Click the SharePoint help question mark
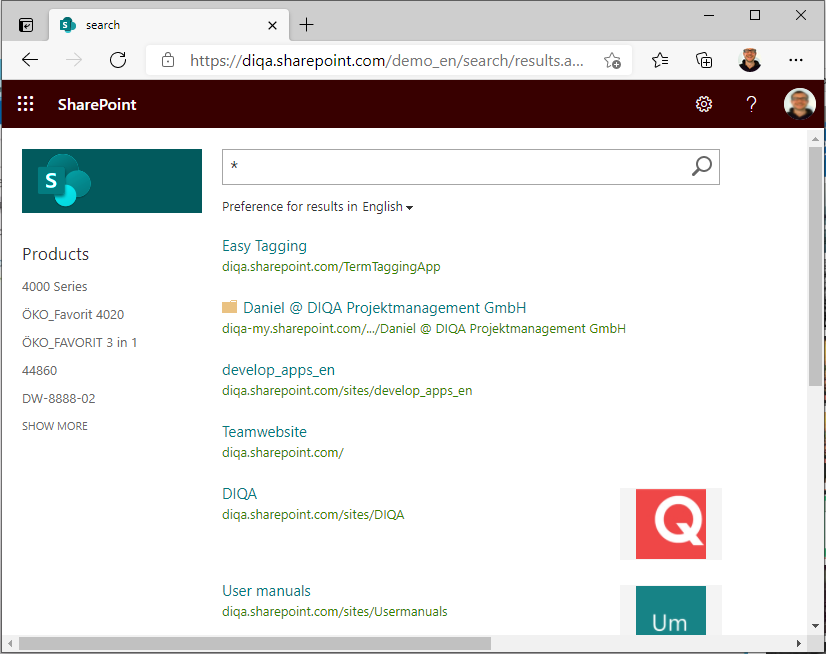Image resolution: width=826 pixels, height=654 pixels. pyautogui.click(x=752, y=104)
